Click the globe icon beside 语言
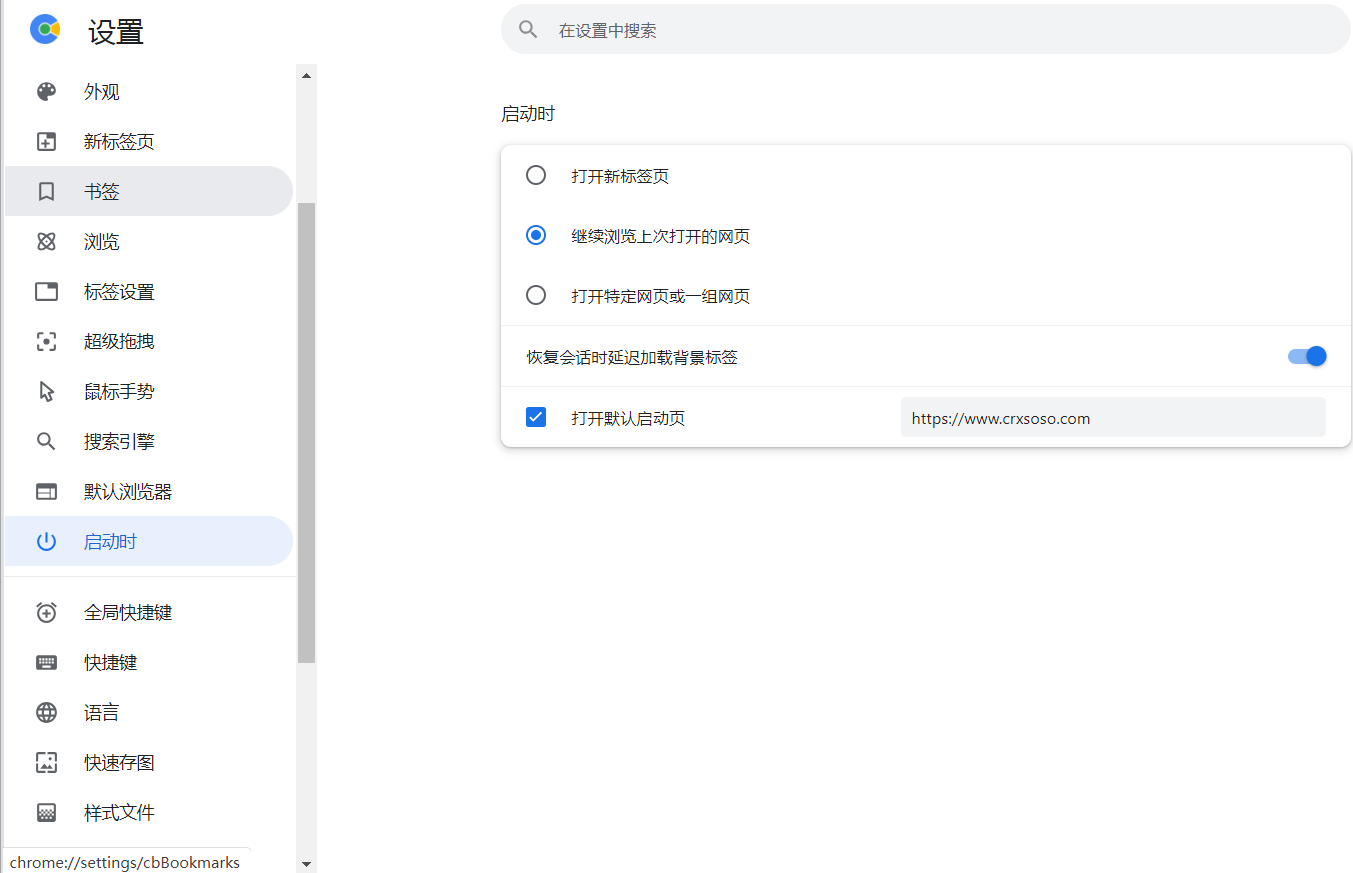This screenshot has width=1353, height=873. point(46,712)
